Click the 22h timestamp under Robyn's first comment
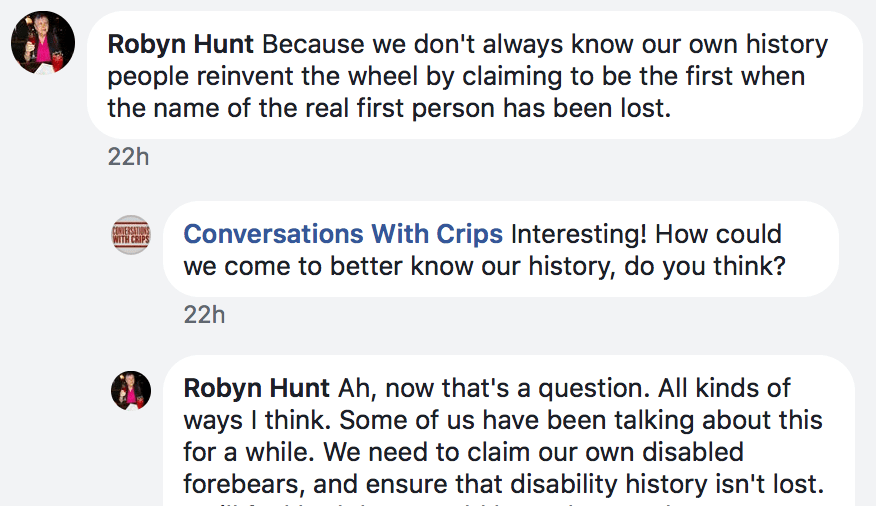The height and width of the screenshot is (506, 876). pyautogui.click(x=128, y=157)
